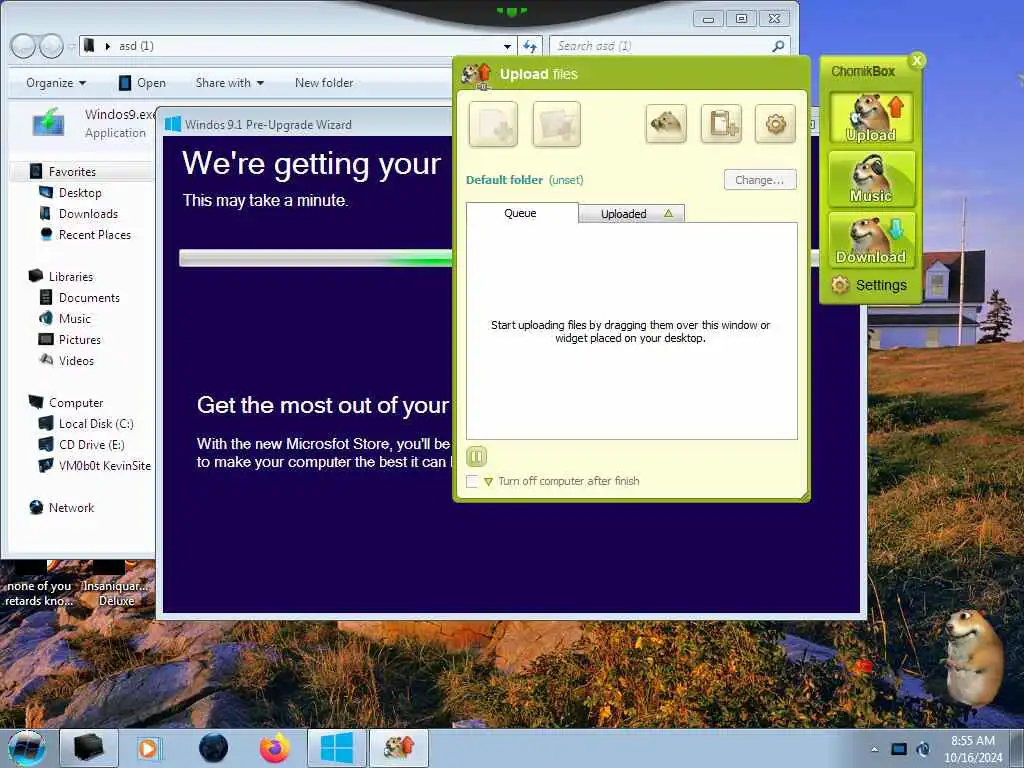This screenshot has width=1024, height=768.
Task: Click the Windows logo wizard taskbar button
Action: pyautogui.click(x=337, y=748)
